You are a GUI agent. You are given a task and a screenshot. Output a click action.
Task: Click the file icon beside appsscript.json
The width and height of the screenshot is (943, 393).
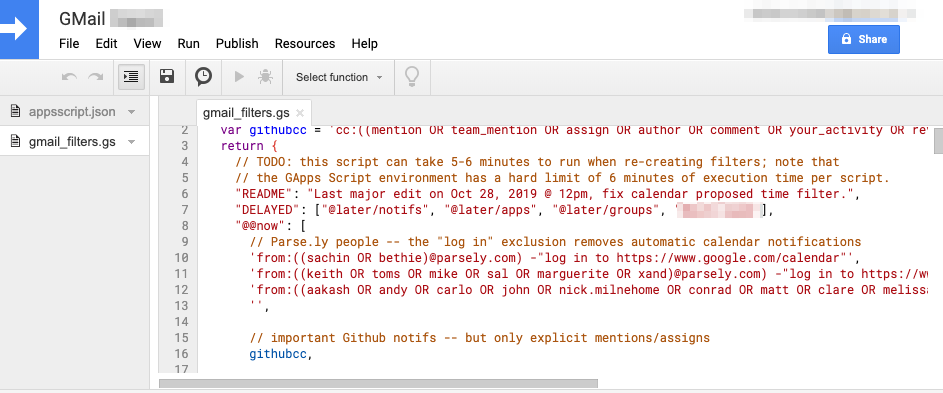pos(16,111)
